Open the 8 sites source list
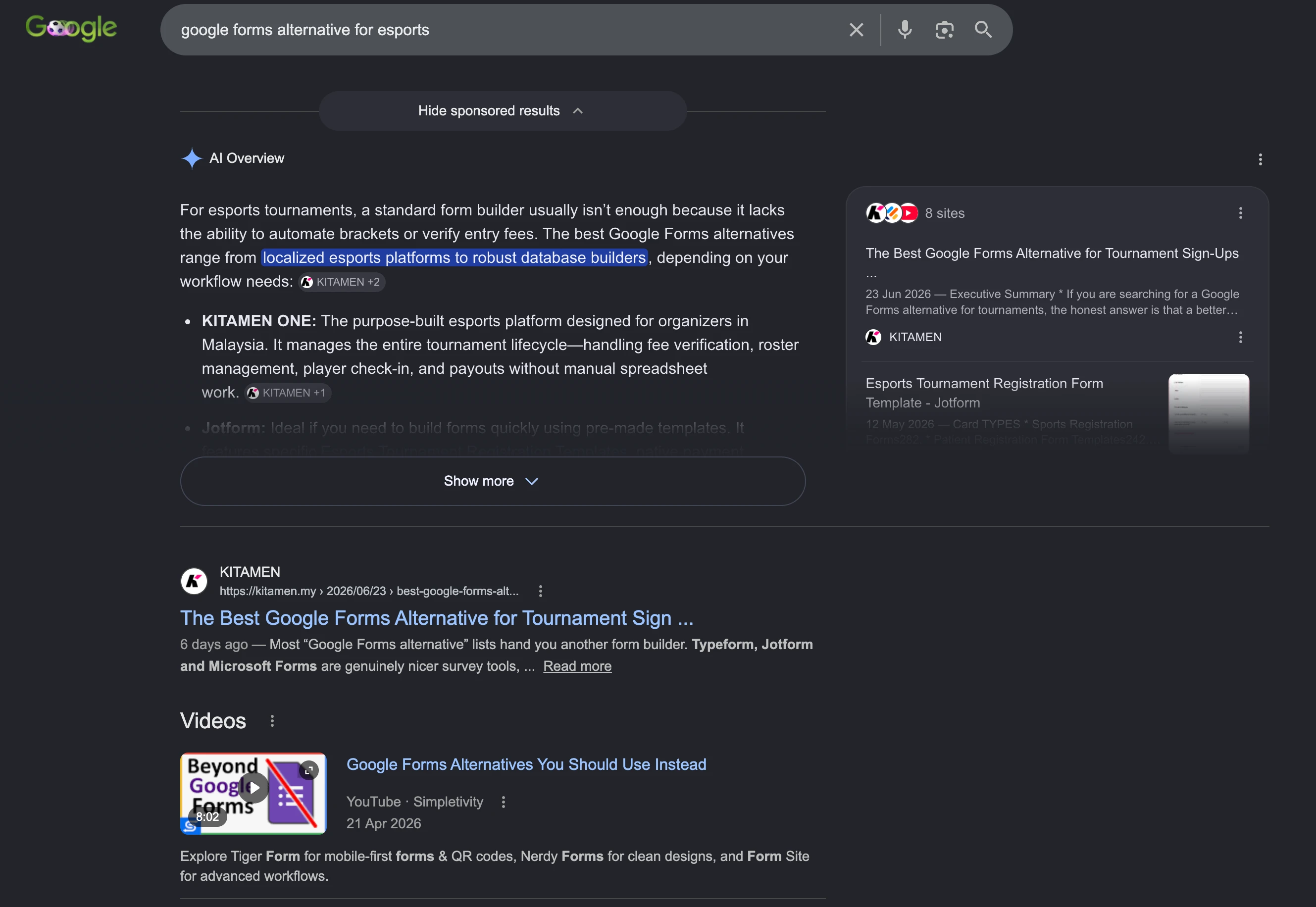The image size is (1316, 907). click(915, 213)
